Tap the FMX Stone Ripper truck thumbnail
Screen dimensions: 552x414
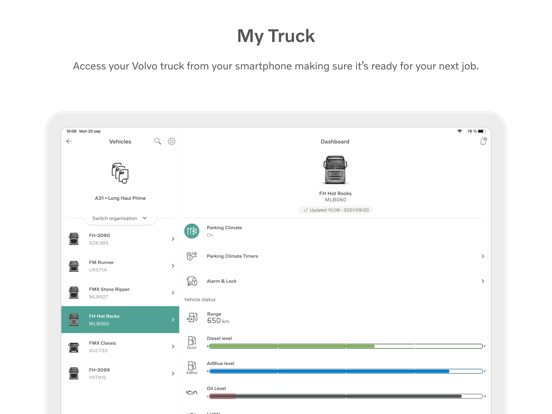tap(74, 293)
